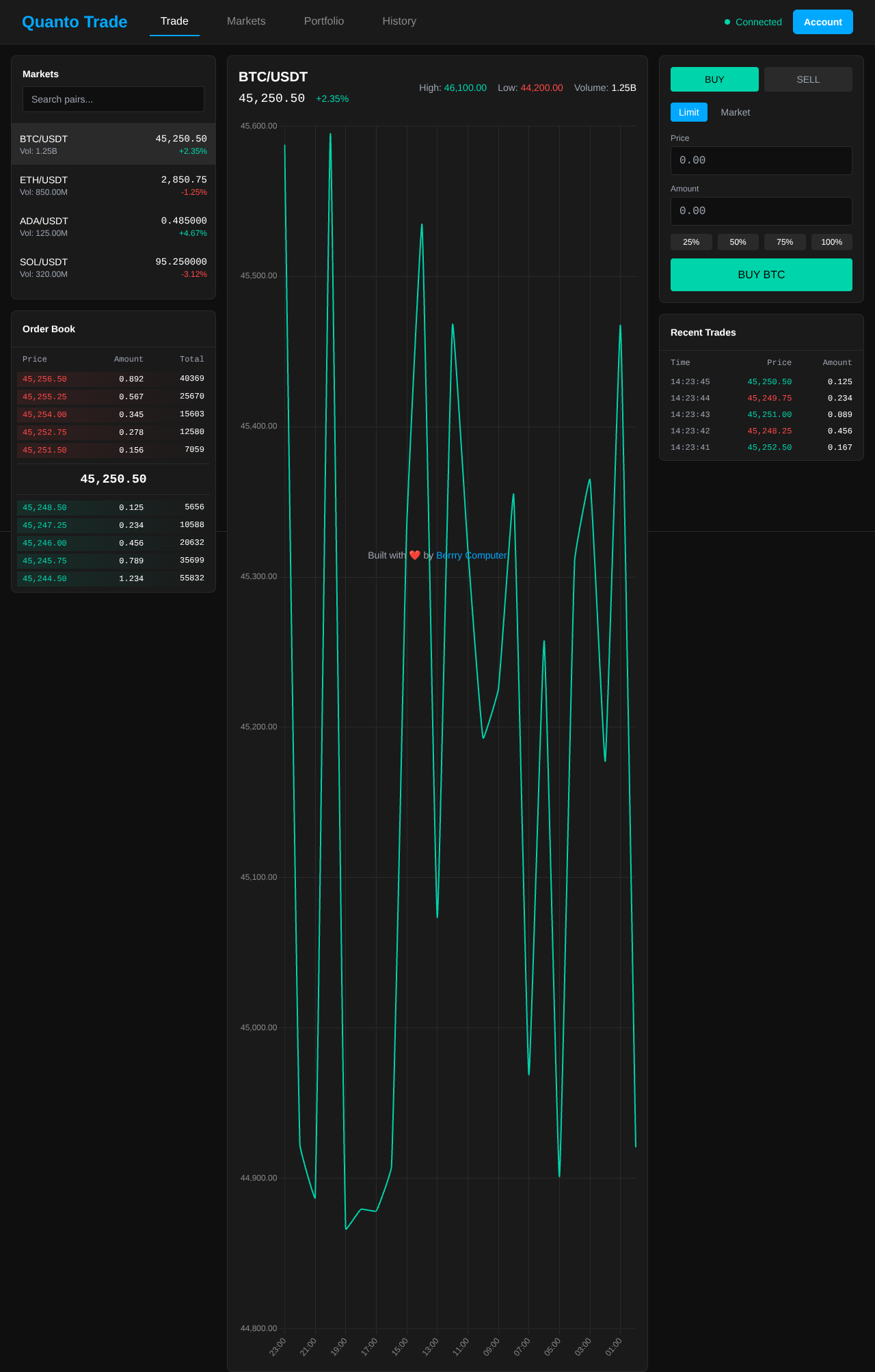Click the recent trade at 14:23:44
The width and height of the screenshot is (875, 1372).
click(x=762, y=399)
